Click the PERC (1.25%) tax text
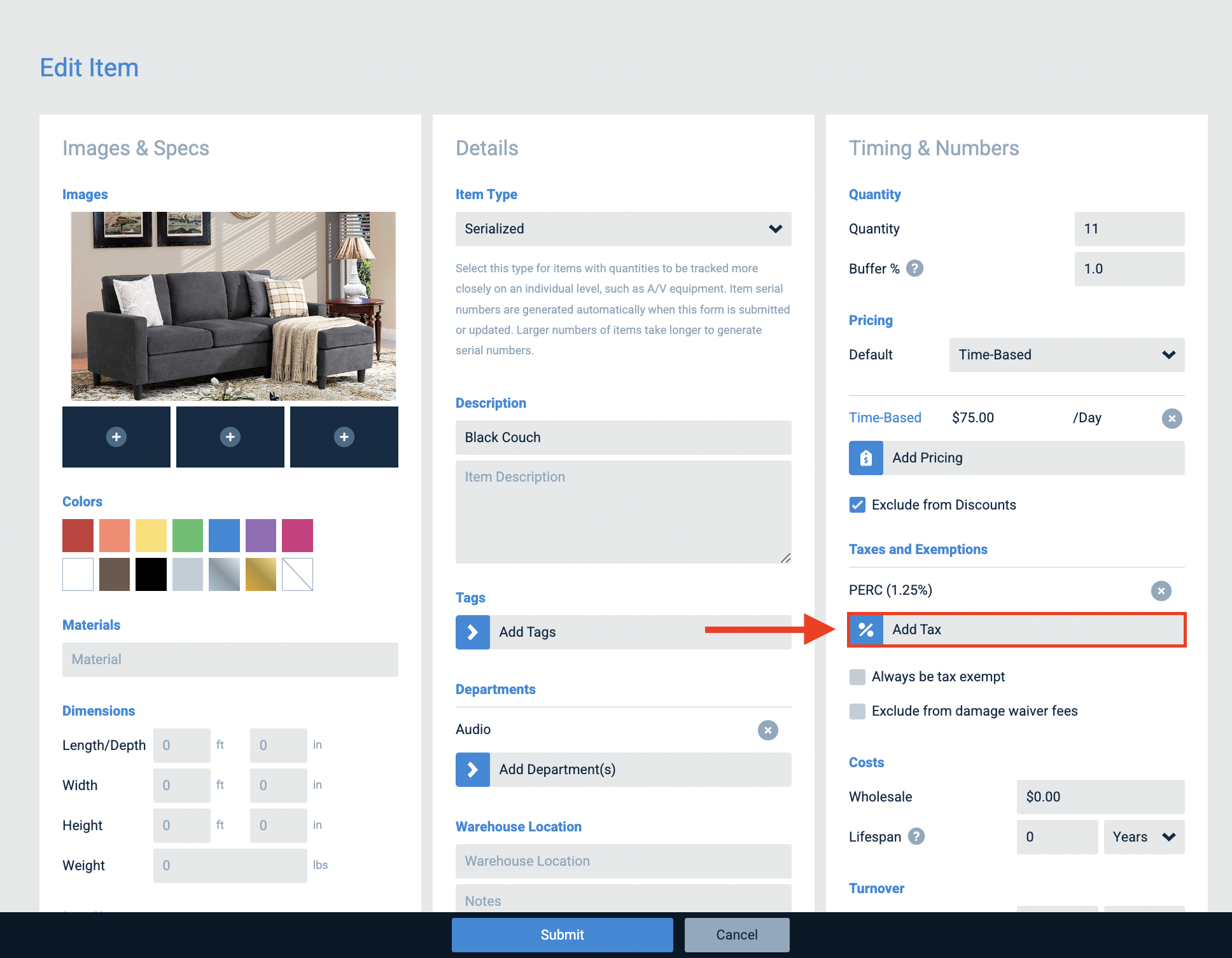 (x=891, y=590)
